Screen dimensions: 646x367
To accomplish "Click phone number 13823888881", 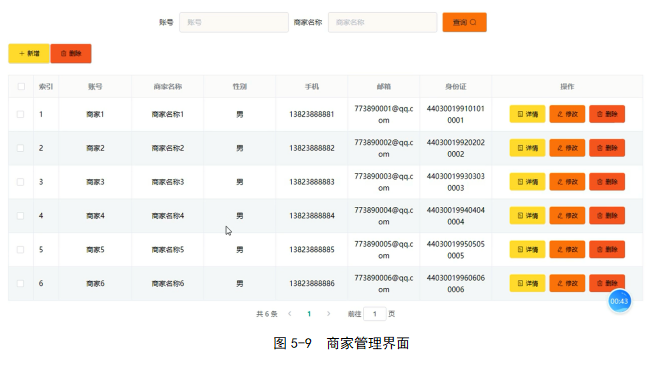I will pos(311,114).
